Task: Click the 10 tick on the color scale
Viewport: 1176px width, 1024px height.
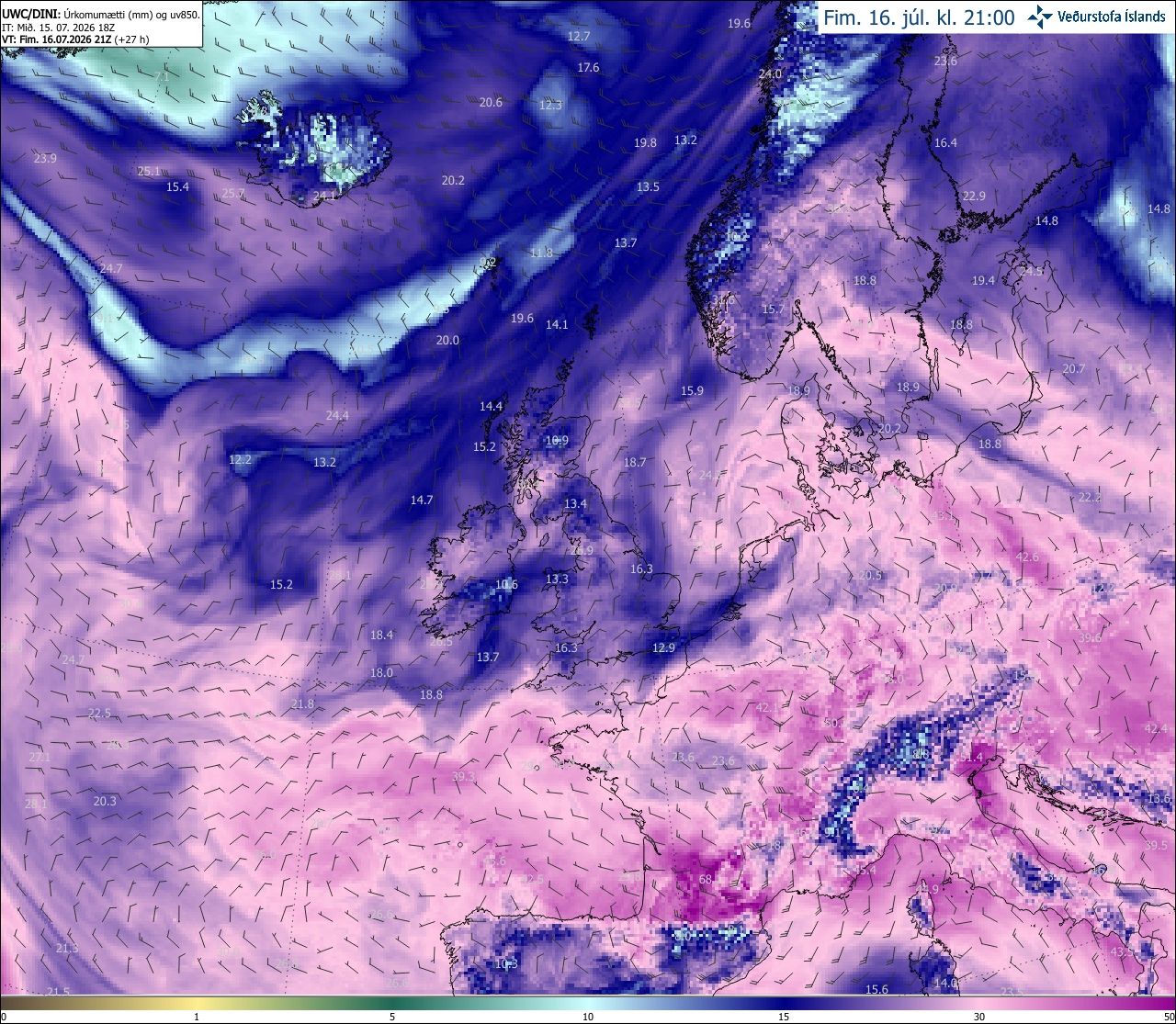Action: [588, 1017]
